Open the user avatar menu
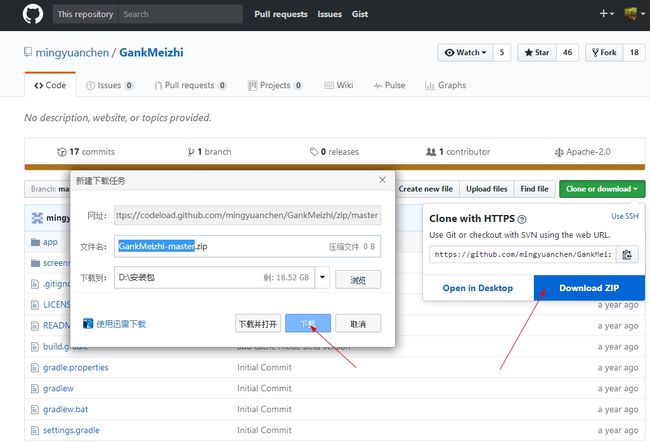The image size is (650, 442). [x=635, y=14]
